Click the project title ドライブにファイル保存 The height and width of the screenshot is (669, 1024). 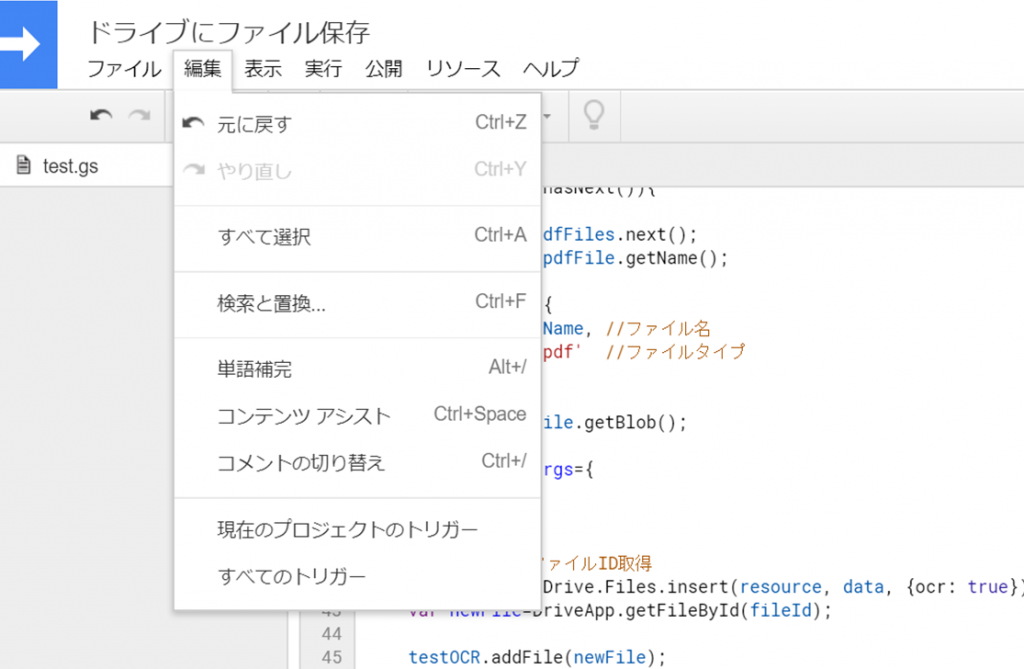pyautogui.click(x=228, y=32)
